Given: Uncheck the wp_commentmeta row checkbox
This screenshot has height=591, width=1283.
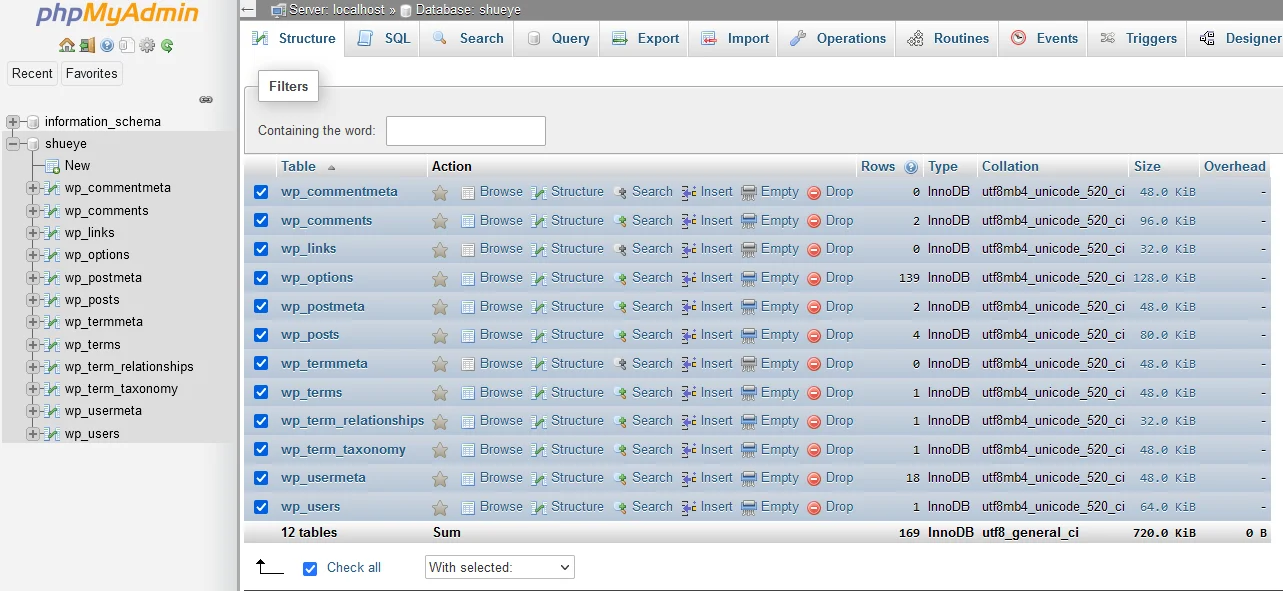Looking at the screenshot, I should 261,192.
